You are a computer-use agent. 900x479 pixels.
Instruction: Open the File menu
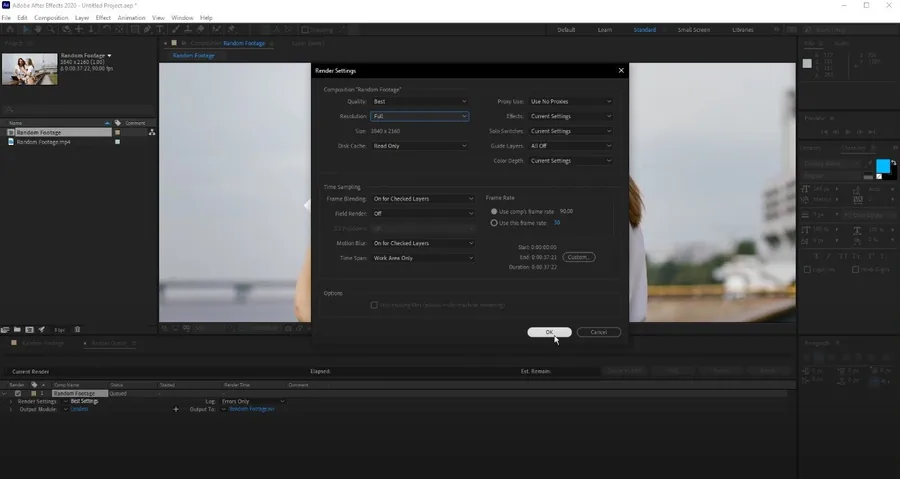pyautogui.click(x=6, y=18)
